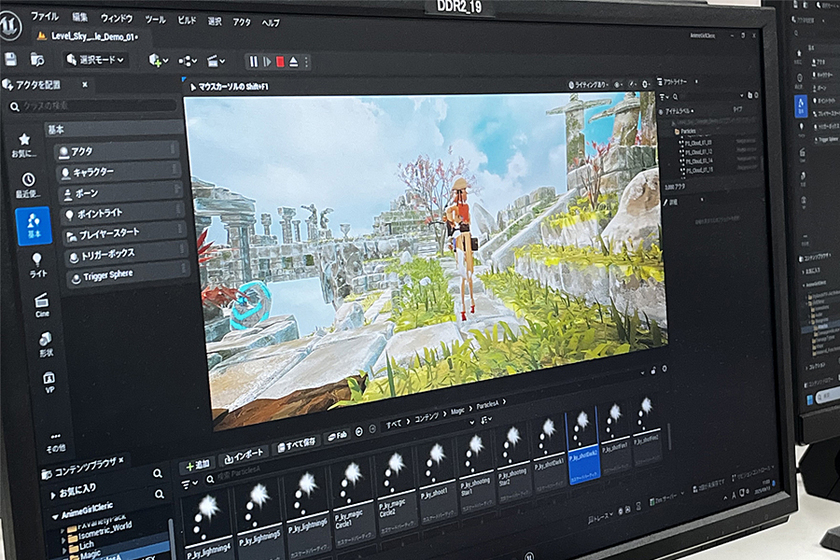Click the green 追加 (Add) button
The height and width of the screenshot is (560, 840).
[x=197, y=467]
